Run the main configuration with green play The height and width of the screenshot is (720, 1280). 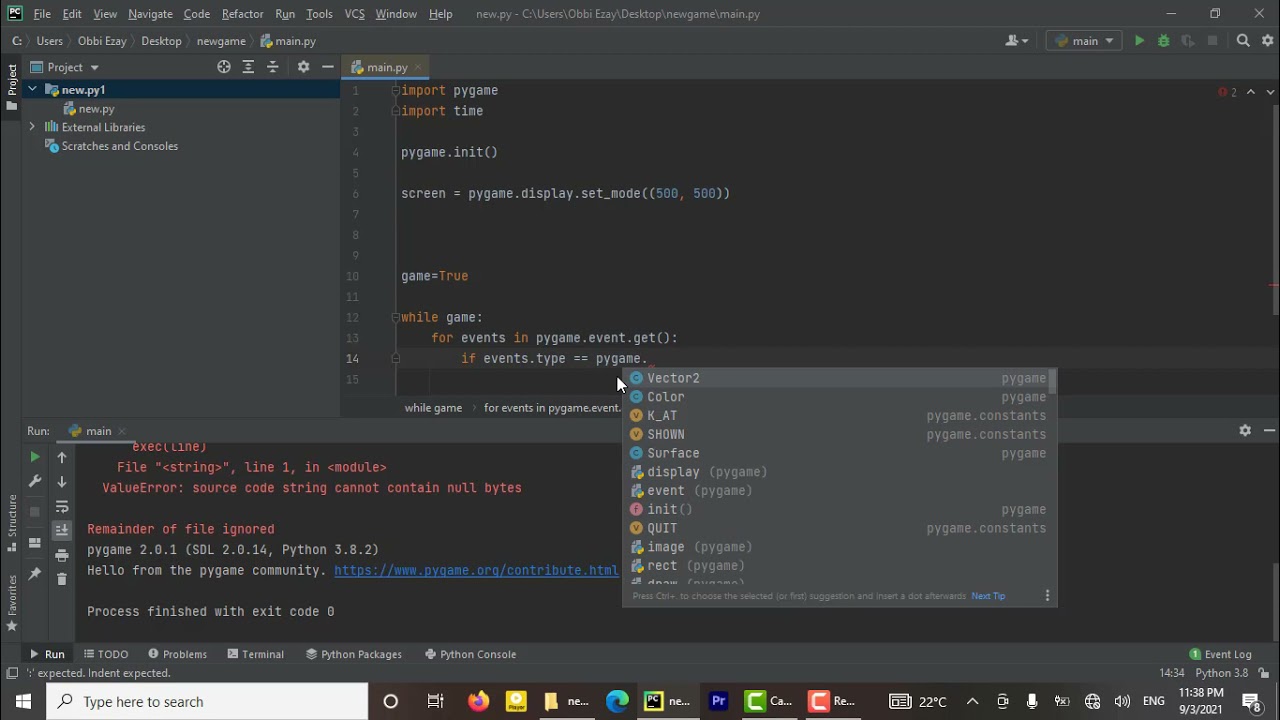(x=1139, y=41)
